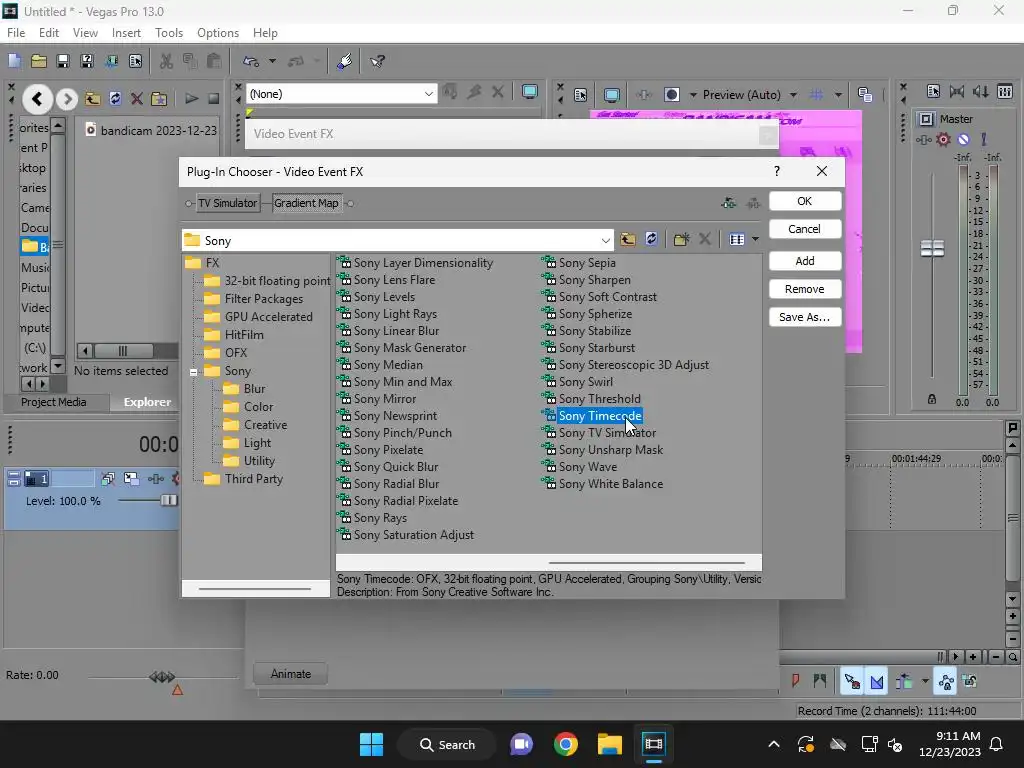1024x768 pixels.
Task: Click the Add button in Plug-In Chooser
Action: click(x=805, y=261)
